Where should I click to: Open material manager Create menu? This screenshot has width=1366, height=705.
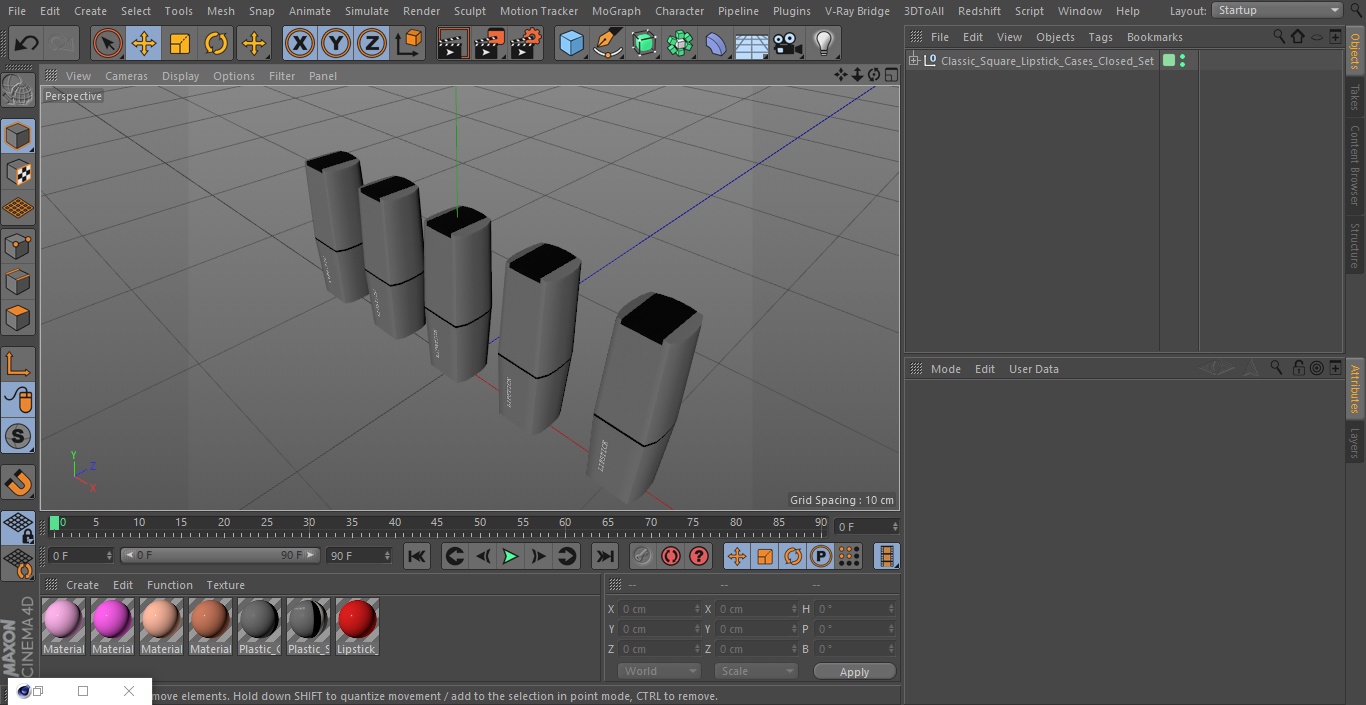(x=83, y=585)
